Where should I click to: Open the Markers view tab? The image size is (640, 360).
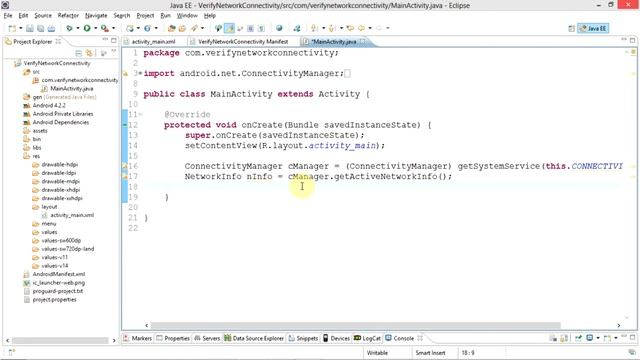point(138,338)
